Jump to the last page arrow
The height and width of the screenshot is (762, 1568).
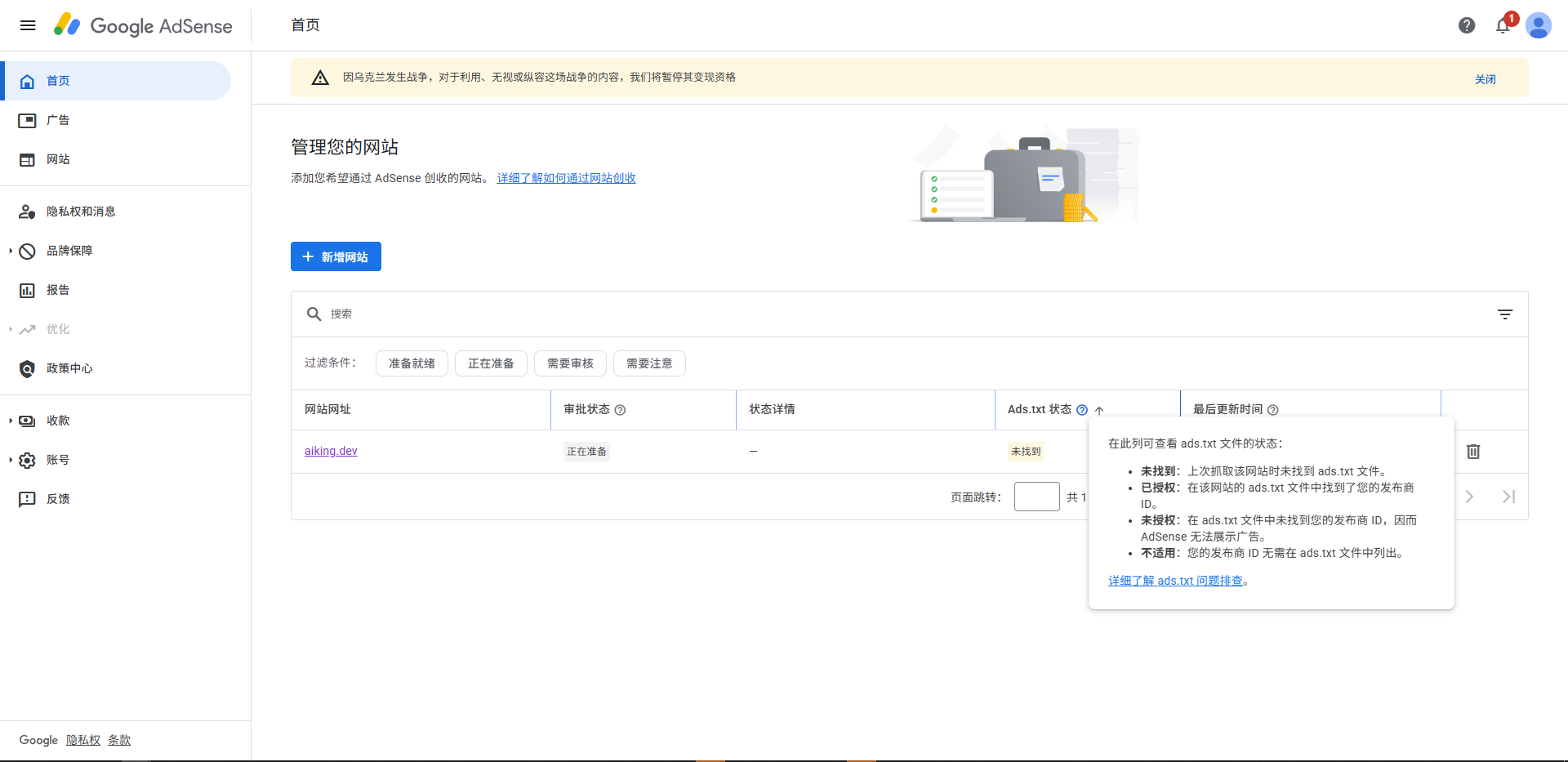pyautogui.click(x=1508, y=497)
